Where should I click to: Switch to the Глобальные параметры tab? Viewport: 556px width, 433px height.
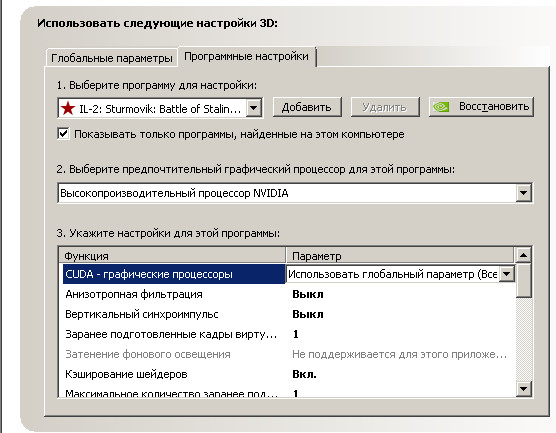[x=111, y=58]
